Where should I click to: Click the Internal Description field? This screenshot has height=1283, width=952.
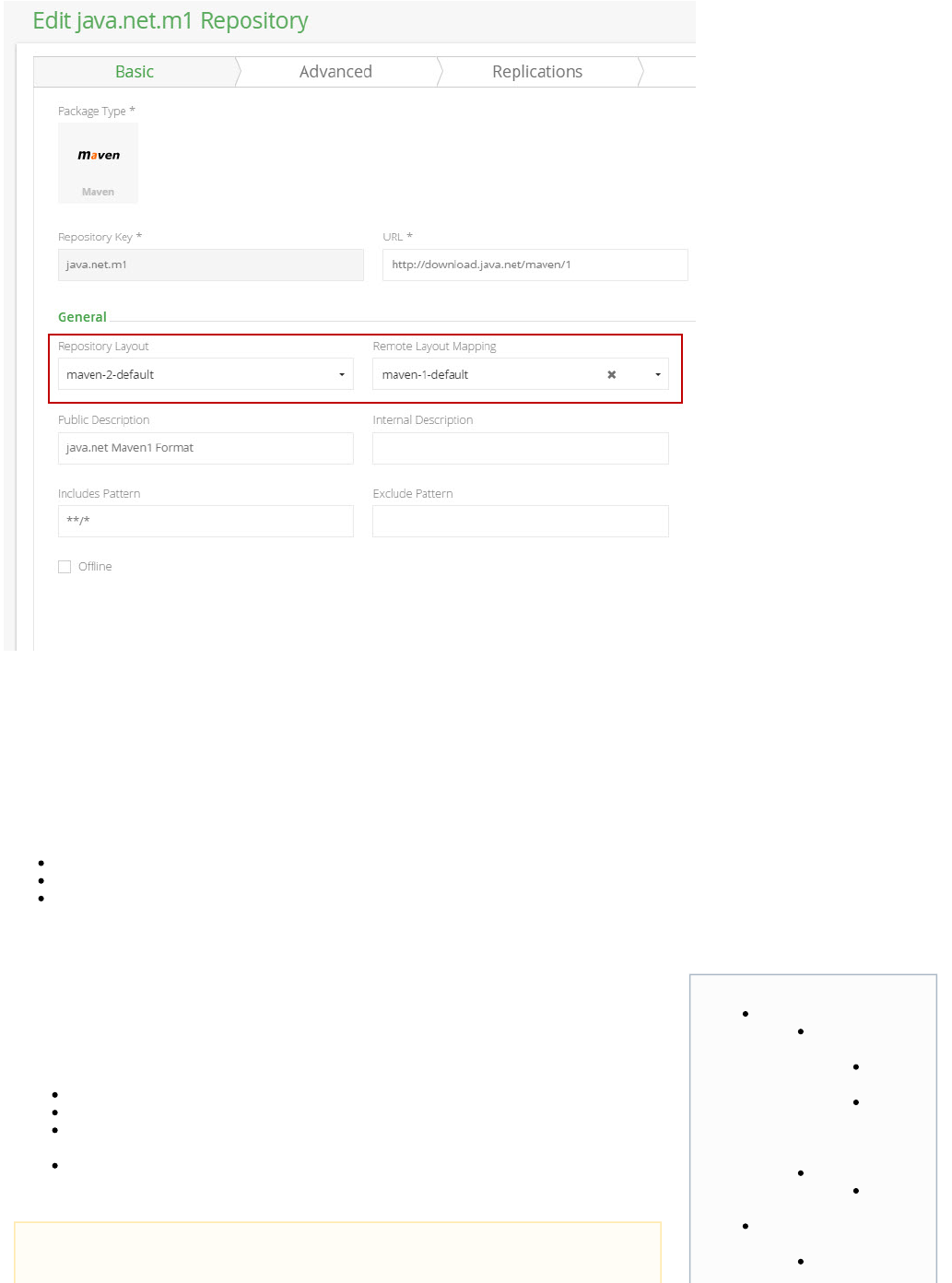click(521, 448)
